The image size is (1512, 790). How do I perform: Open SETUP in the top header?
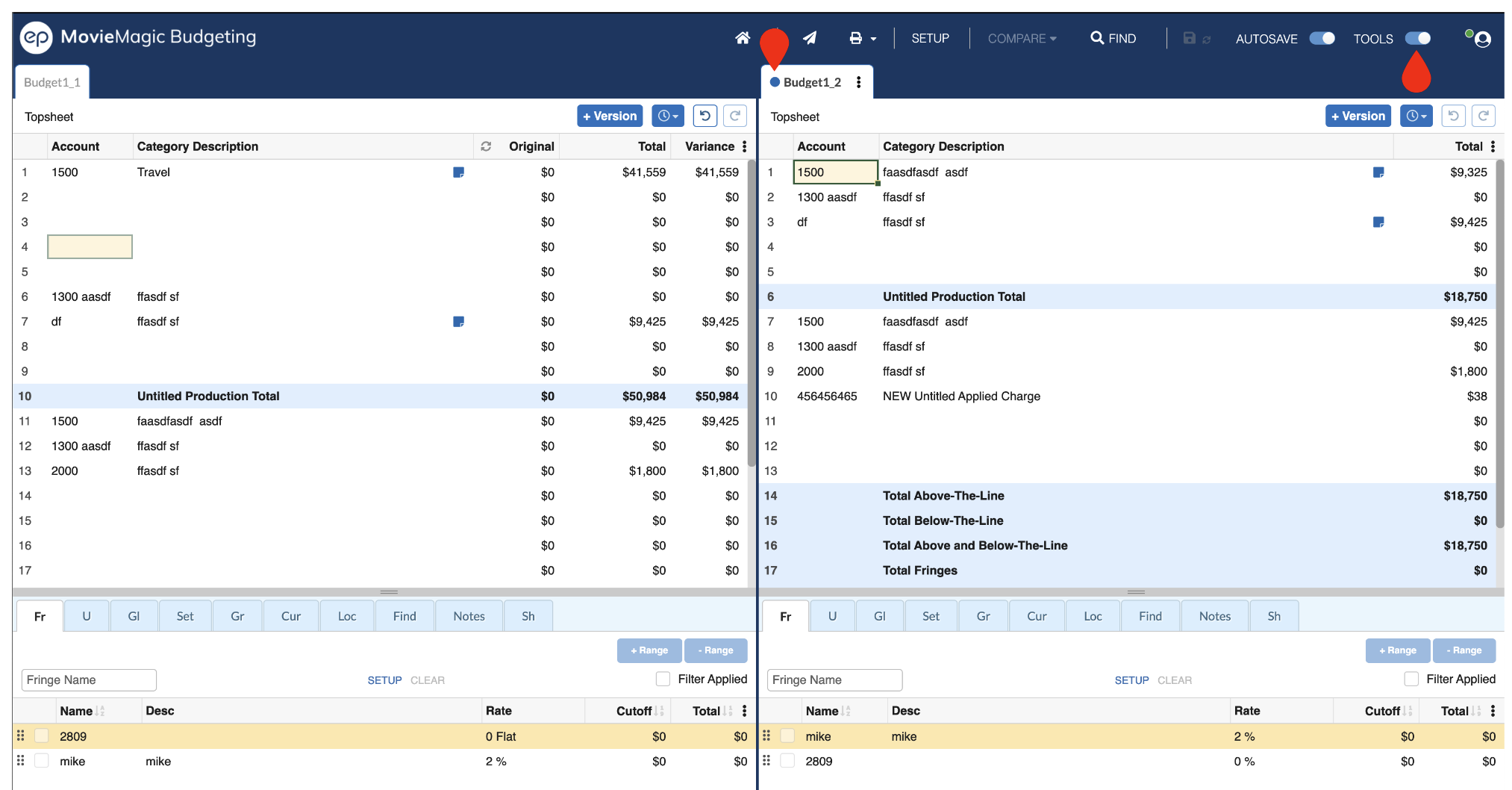[930, 38]
